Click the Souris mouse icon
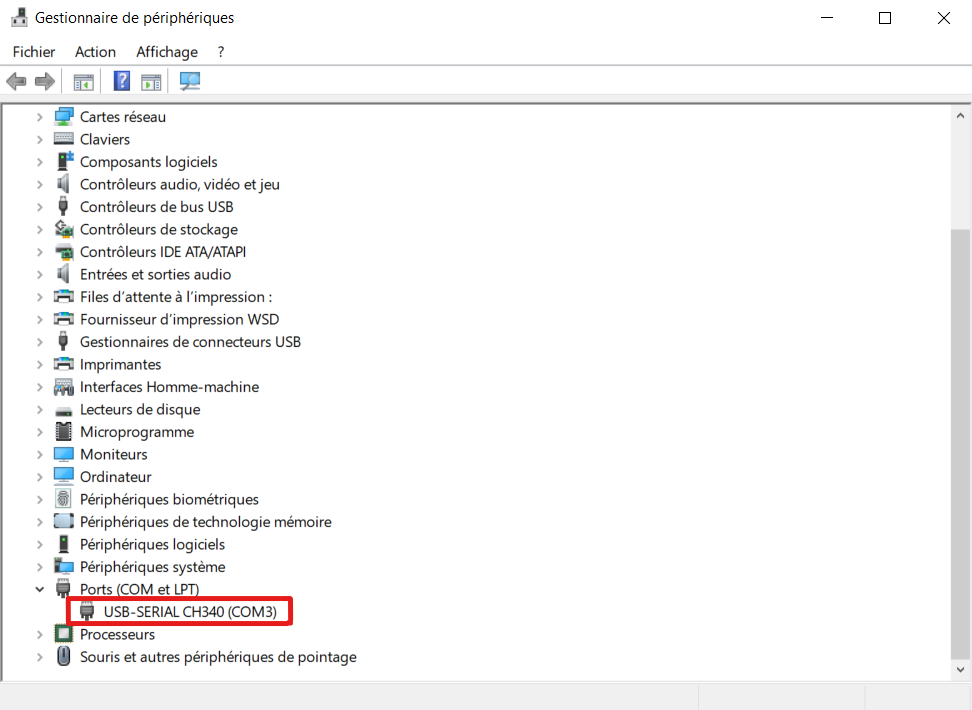972x710 pixels. point(63,656)
